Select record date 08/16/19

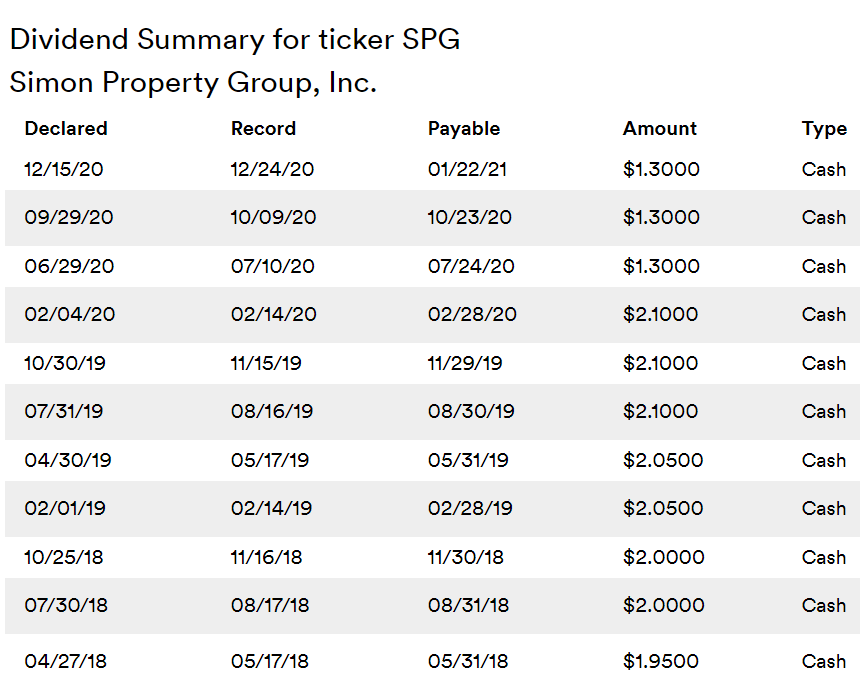(270, 412)
